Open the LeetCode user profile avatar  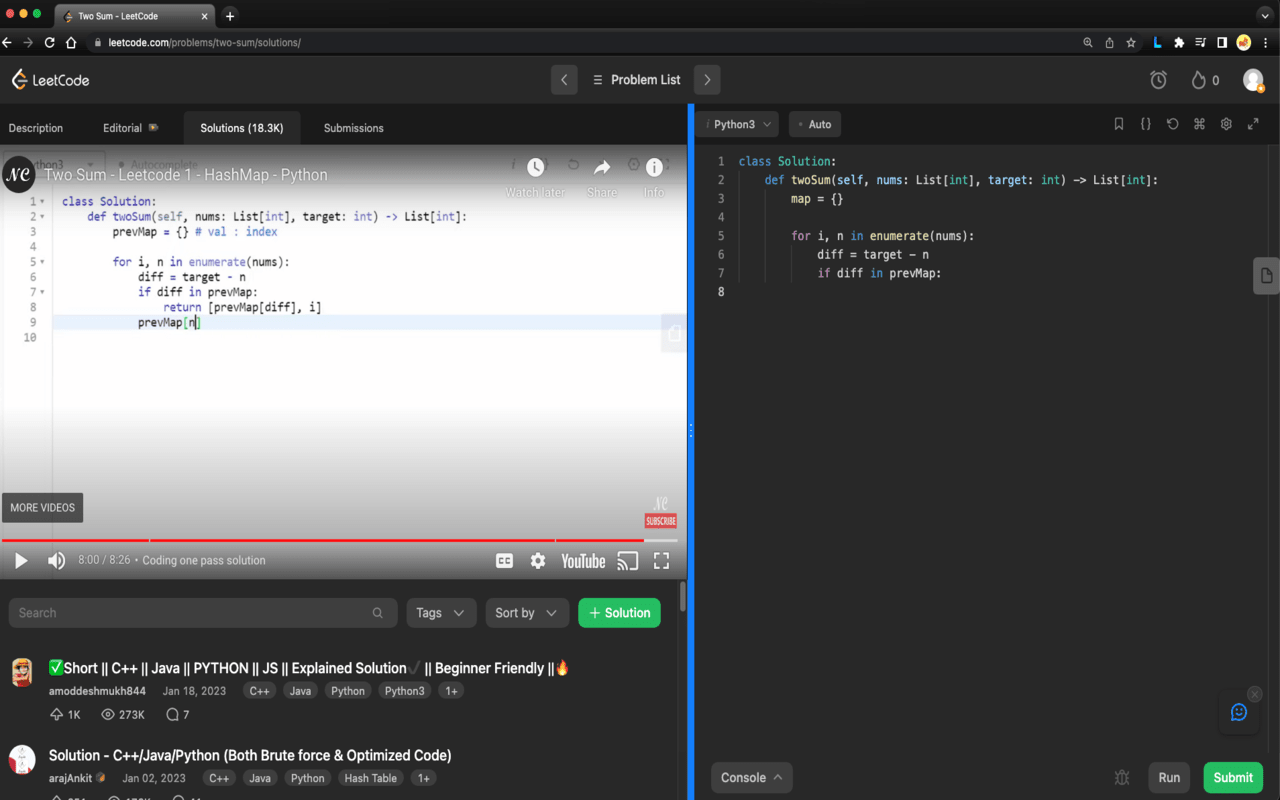pyautogui.click(x=1253, y=80)
